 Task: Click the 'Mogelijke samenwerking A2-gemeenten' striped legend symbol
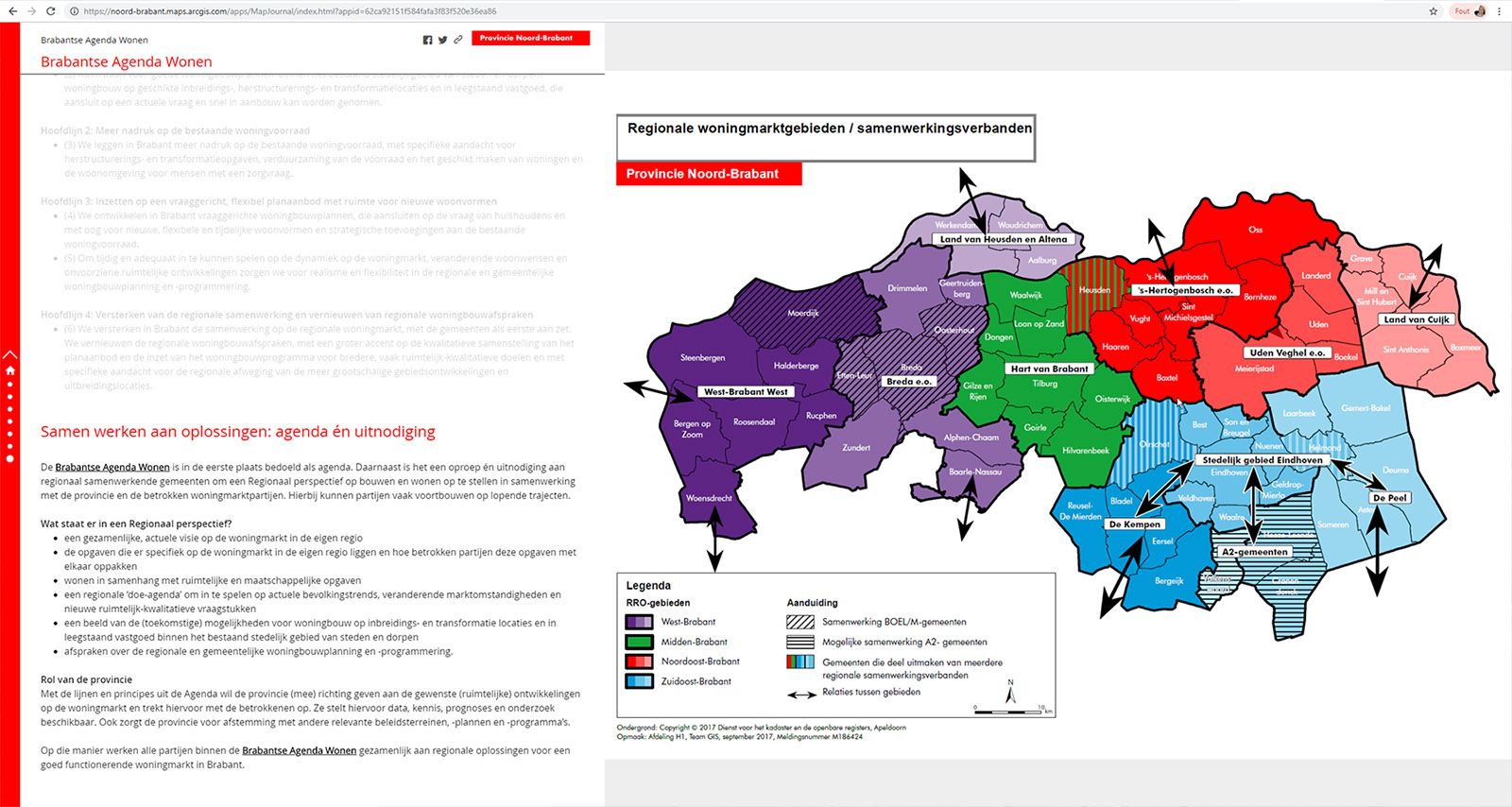(800, 642)
